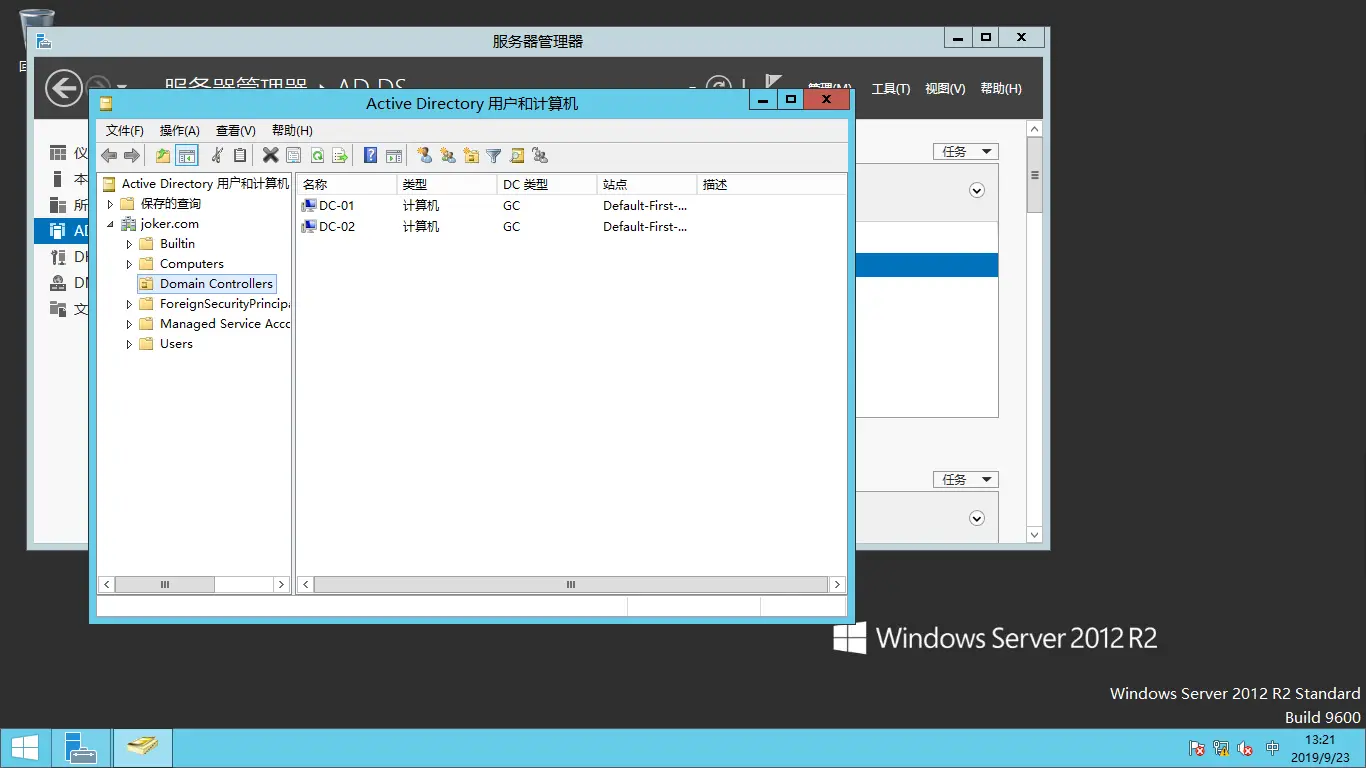Toggle the show/hide action pane icon

point(394,155)
